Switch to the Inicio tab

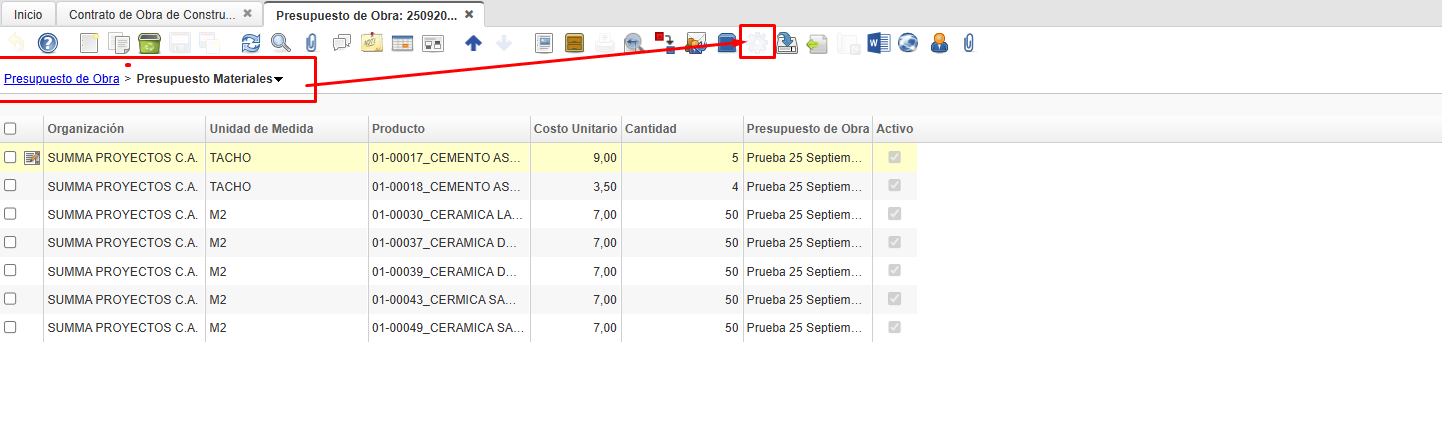pyautogui.click(x=28, y=15)
